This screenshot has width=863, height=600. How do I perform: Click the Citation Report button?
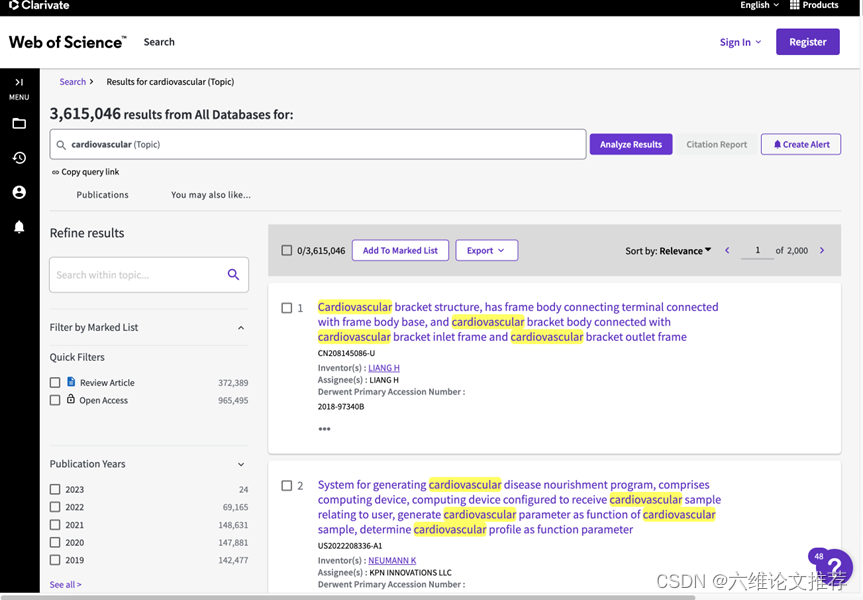[x=717, y=144]
